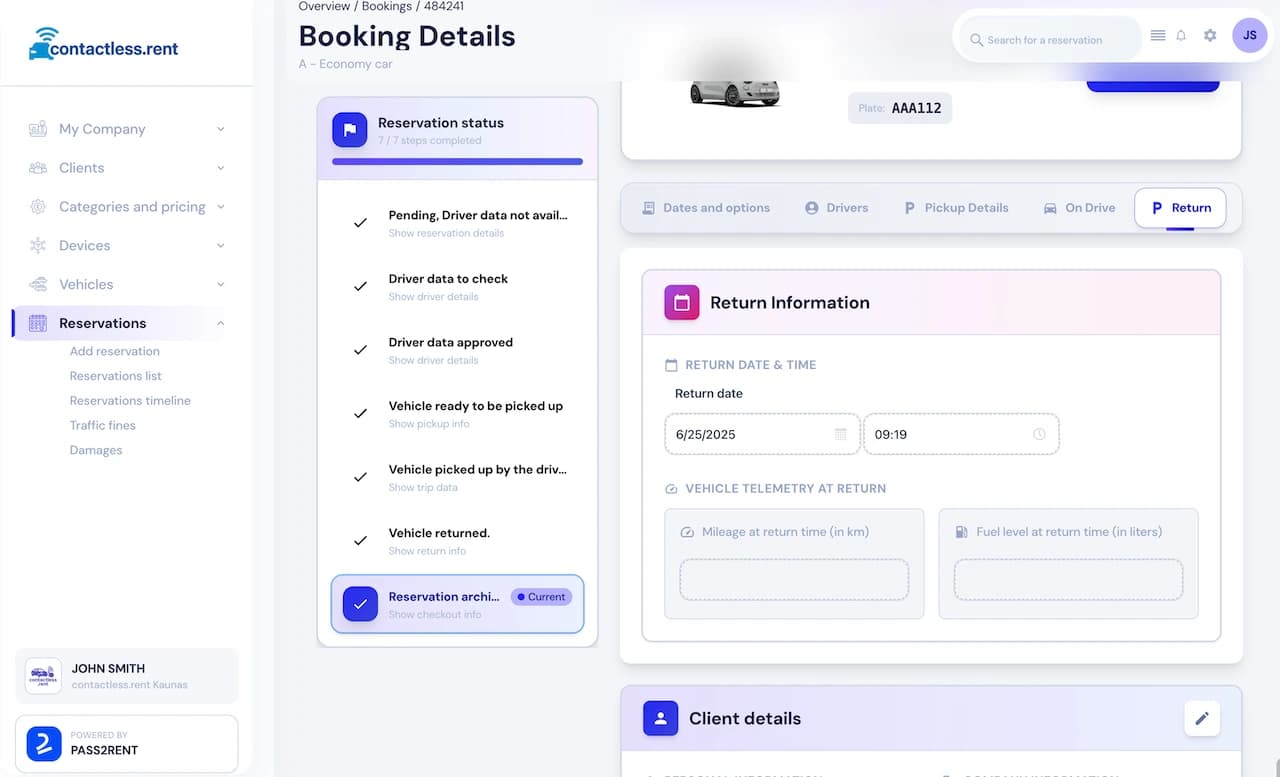The height and width of the screenshot is (777, 1280).
Task: Click the reservation status progress bar
Action: pos(457,161)
